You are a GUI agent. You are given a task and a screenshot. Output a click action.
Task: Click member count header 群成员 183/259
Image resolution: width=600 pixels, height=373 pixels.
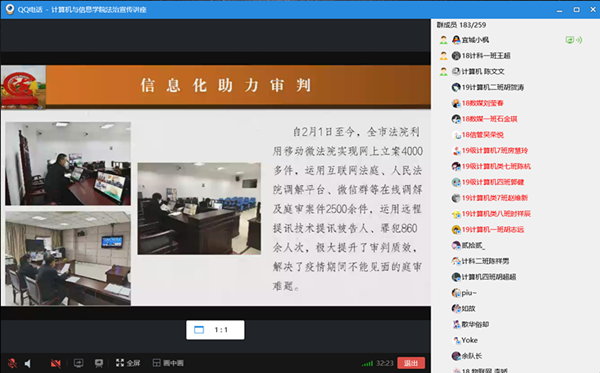(x=461, y=25)
